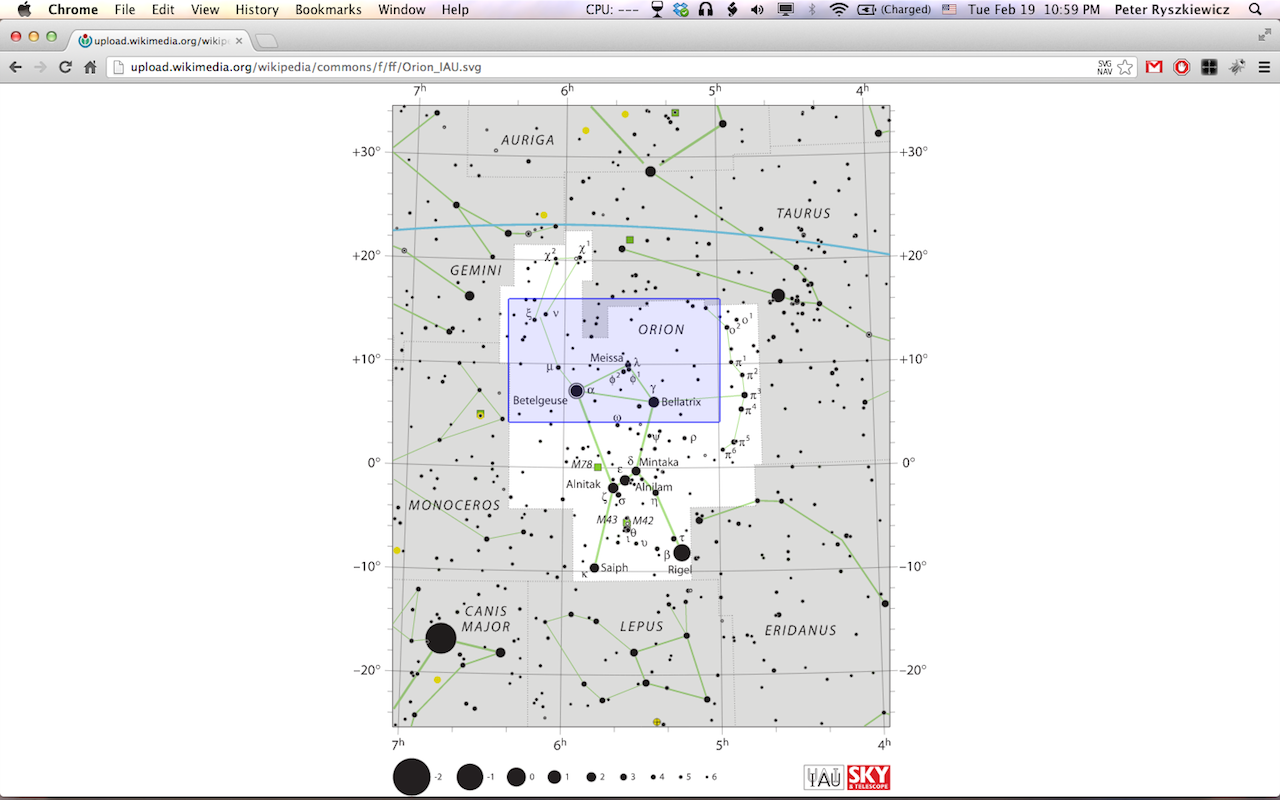Click the M78 nebula label

(x=582, y=464)
